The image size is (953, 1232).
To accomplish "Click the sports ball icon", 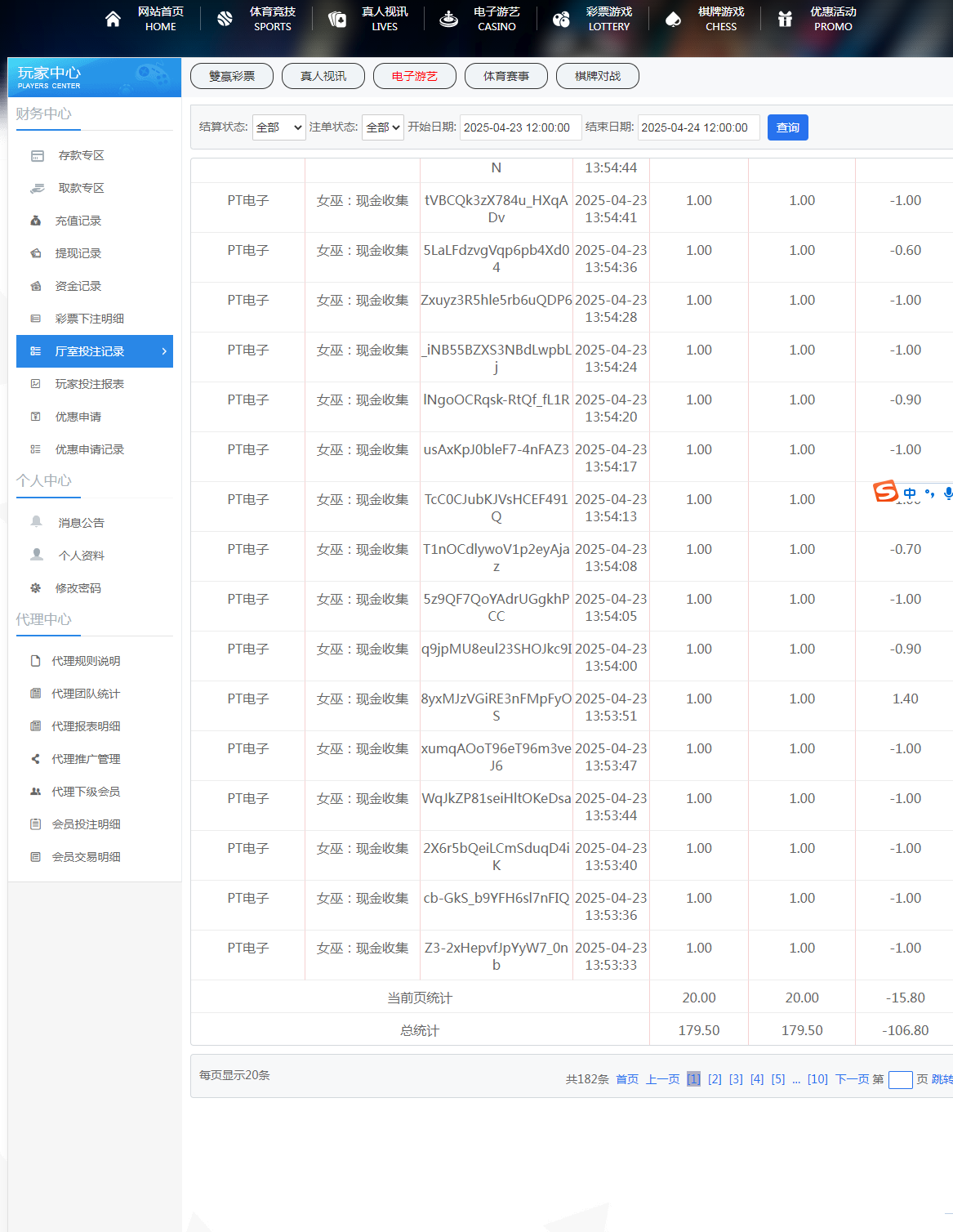I will pos(225,19).
